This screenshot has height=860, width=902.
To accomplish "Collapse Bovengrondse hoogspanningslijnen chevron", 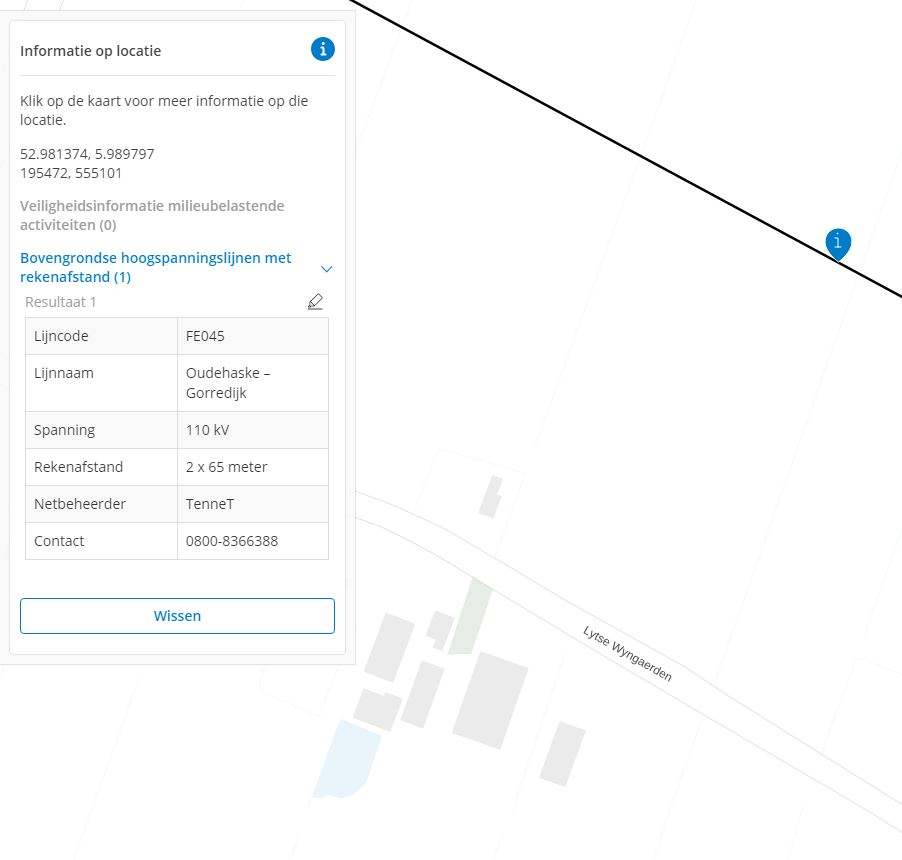I will point(326,269).
